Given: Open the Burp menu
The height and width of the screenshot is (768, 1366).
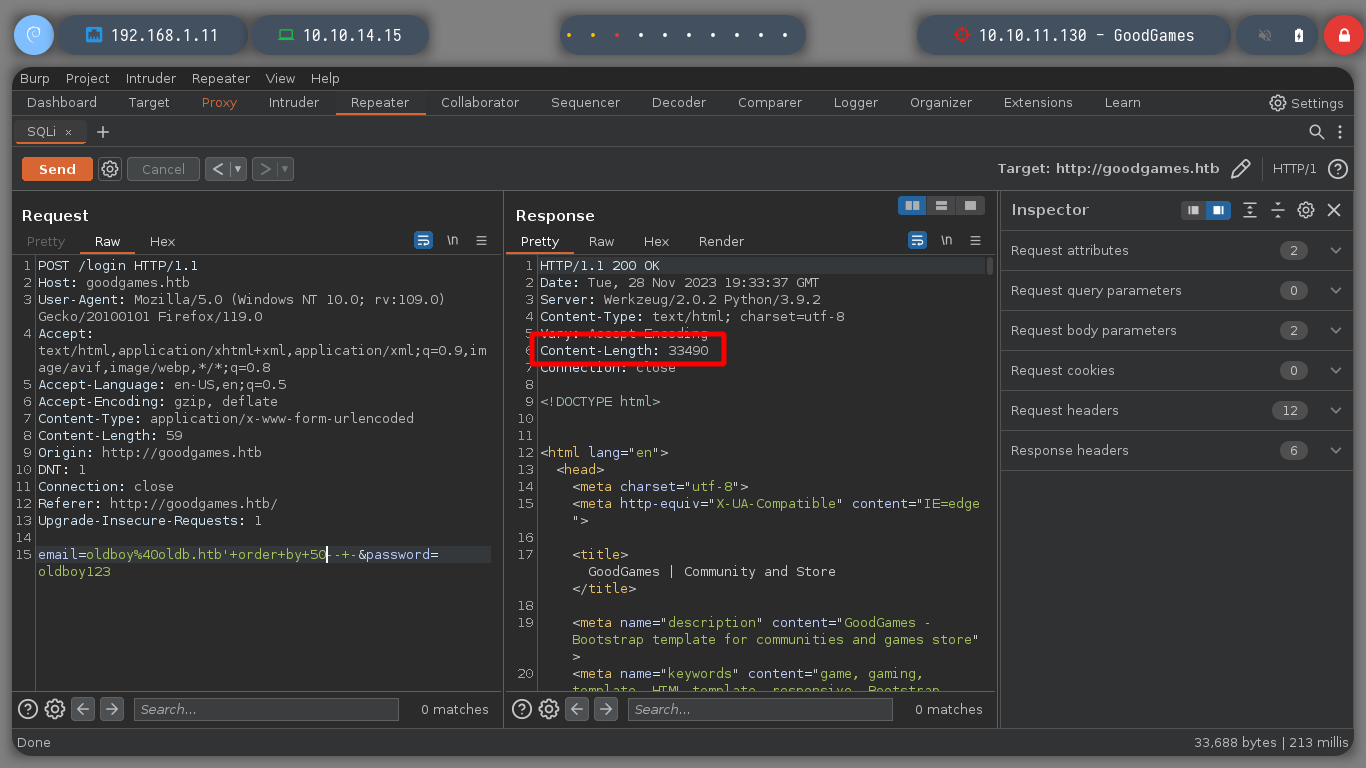Looking at the screenshot, I should (35, 78).
